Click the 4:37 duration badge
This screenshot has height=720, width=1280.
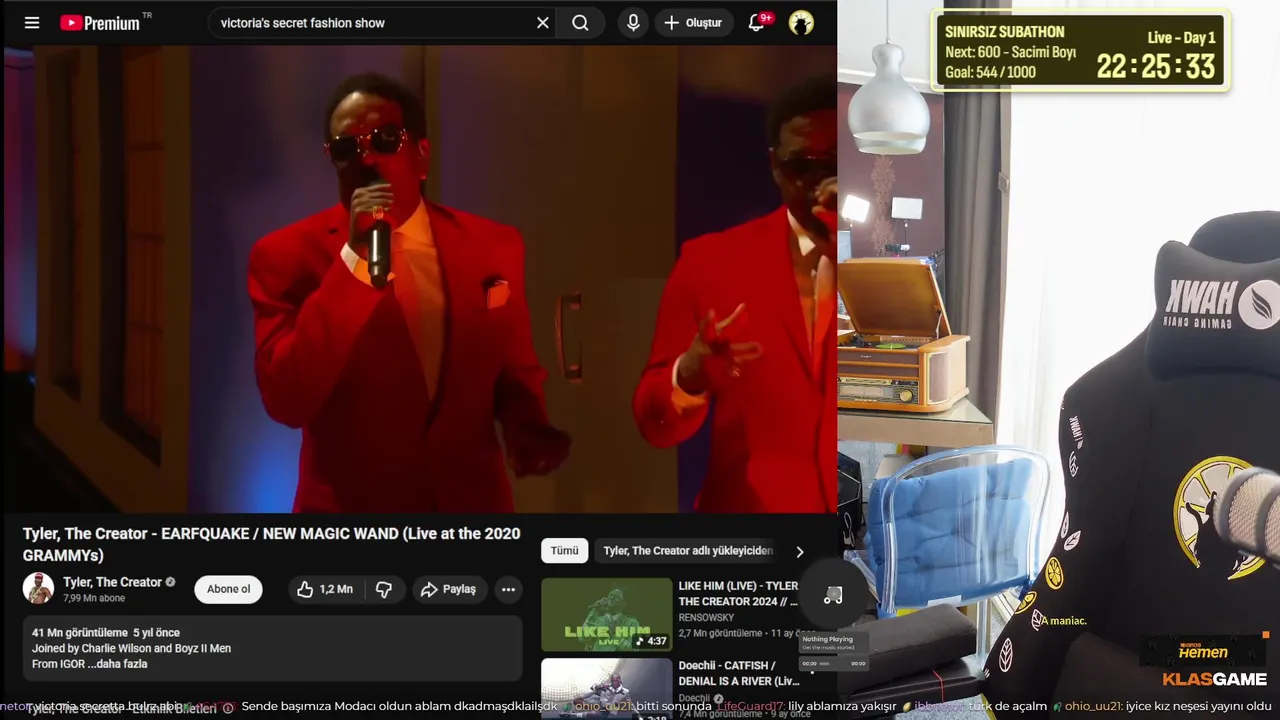(x=652, y=641)
